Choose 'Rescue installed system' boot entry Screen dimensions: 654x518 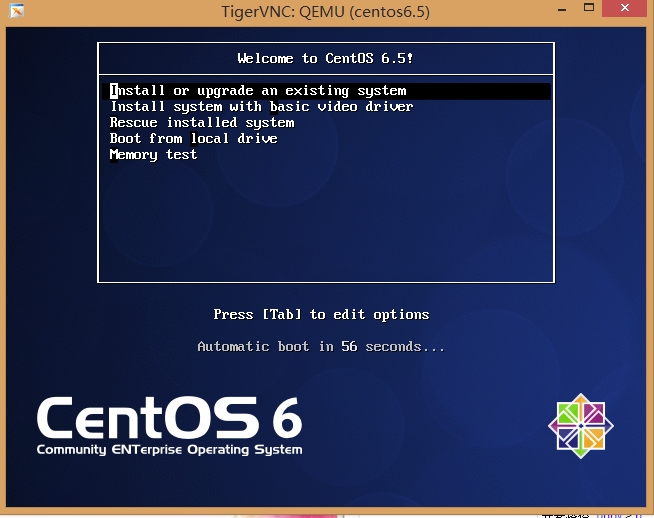[x=202, y=123]
